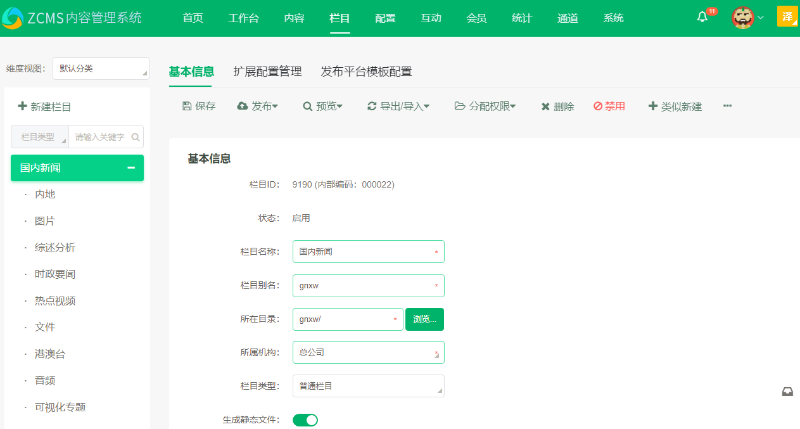Viewport: 800px width, 429px height.
Task: Click the inbox tray icon at right edge
Action: (x=787, y=391)
